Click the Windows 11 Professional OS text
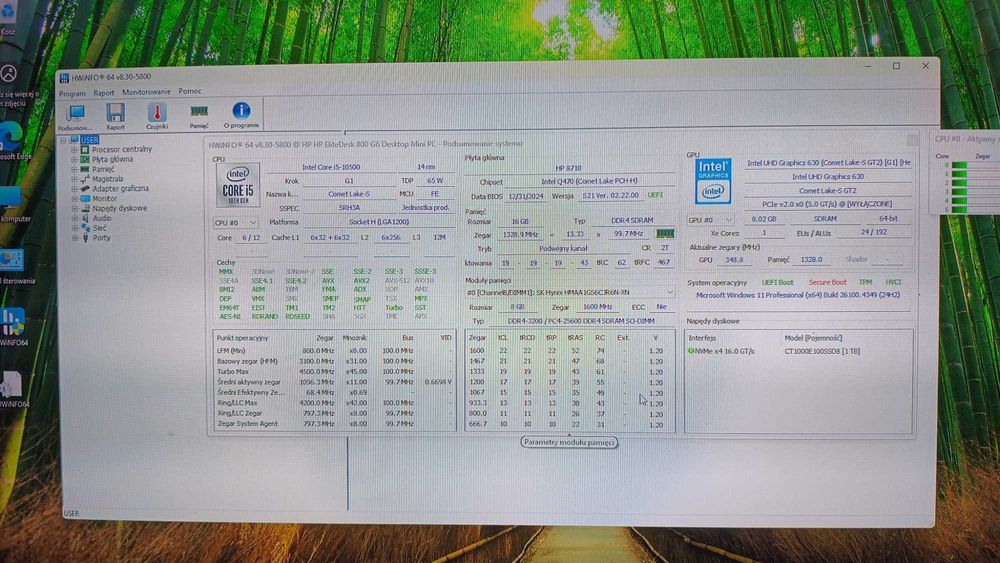The width and height of the screenshot is (1000, 563). [798, 295]
